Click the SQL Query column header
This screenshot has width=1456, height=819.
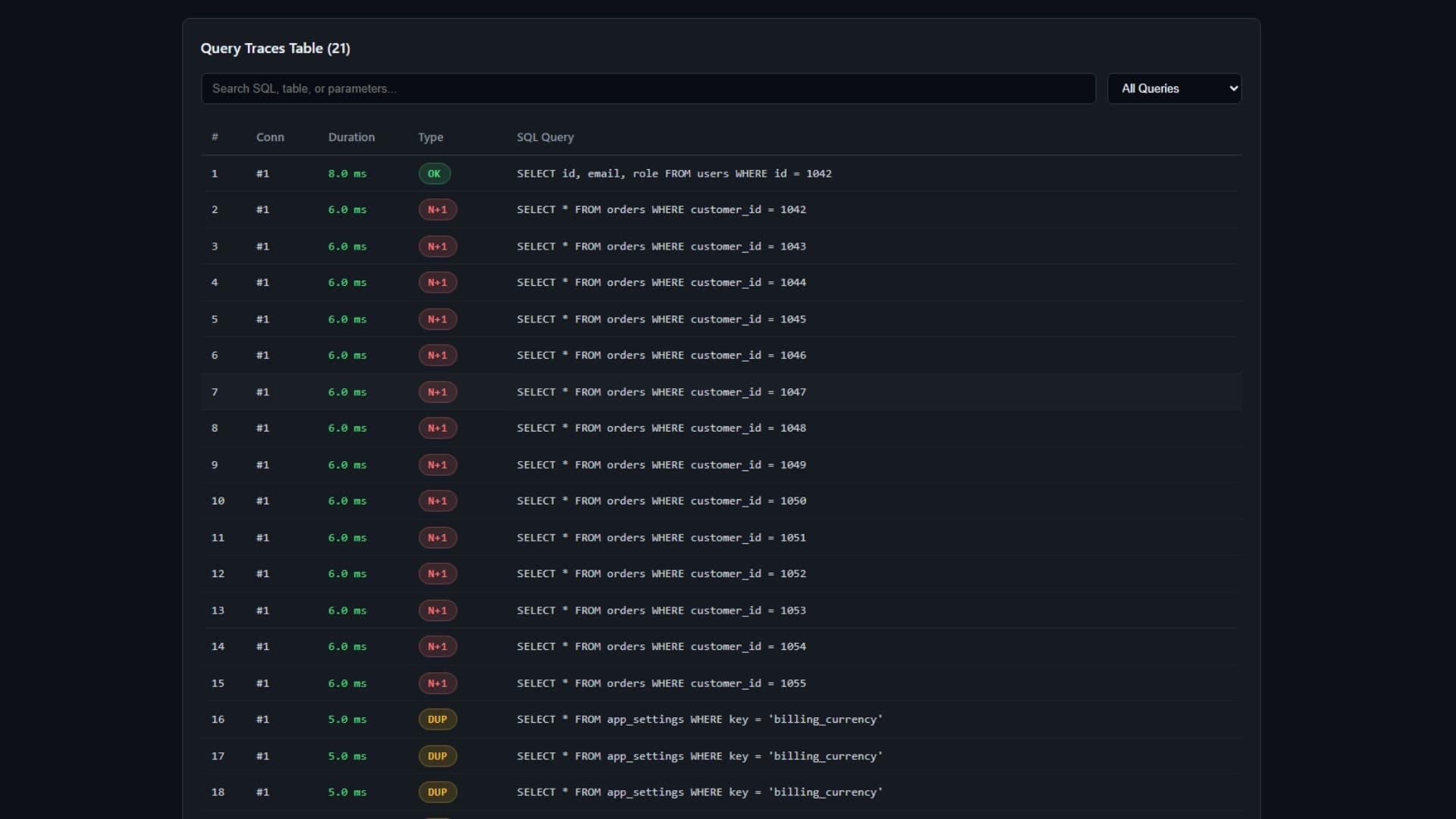(x=545, y=137)
